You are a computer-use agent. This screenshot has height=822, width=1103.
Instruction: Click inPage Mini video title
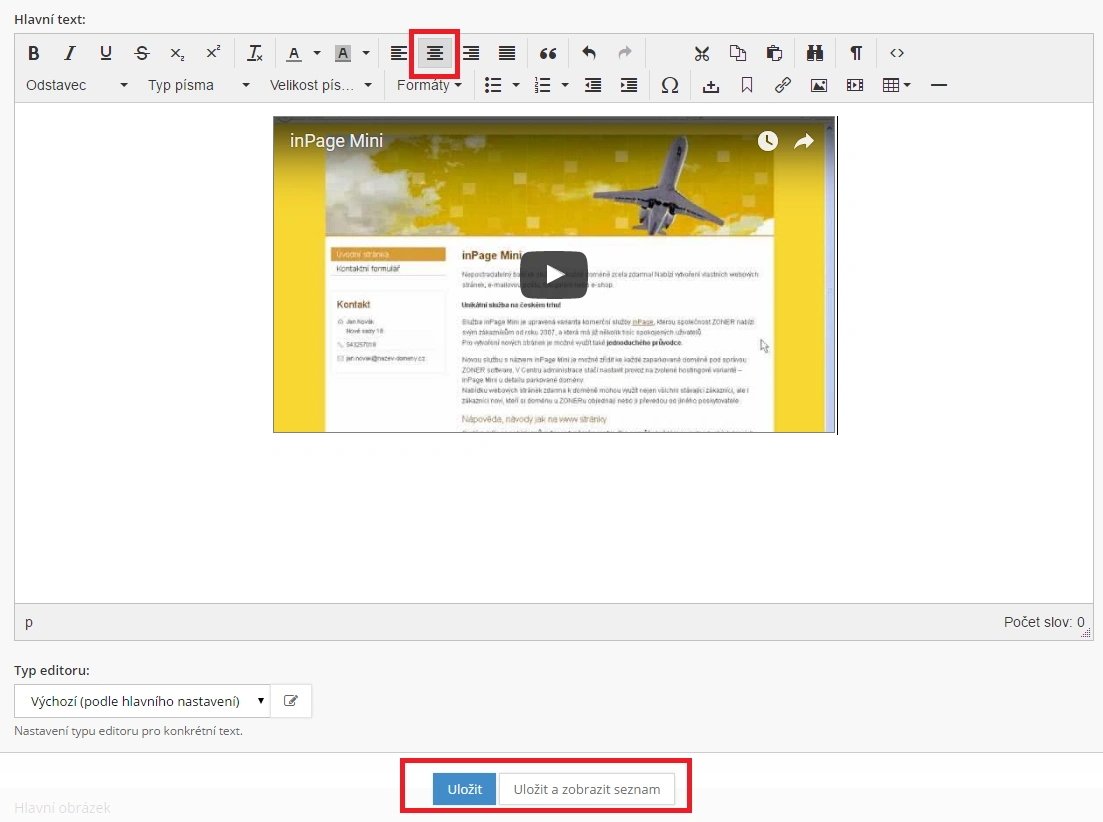pos(336,141)
